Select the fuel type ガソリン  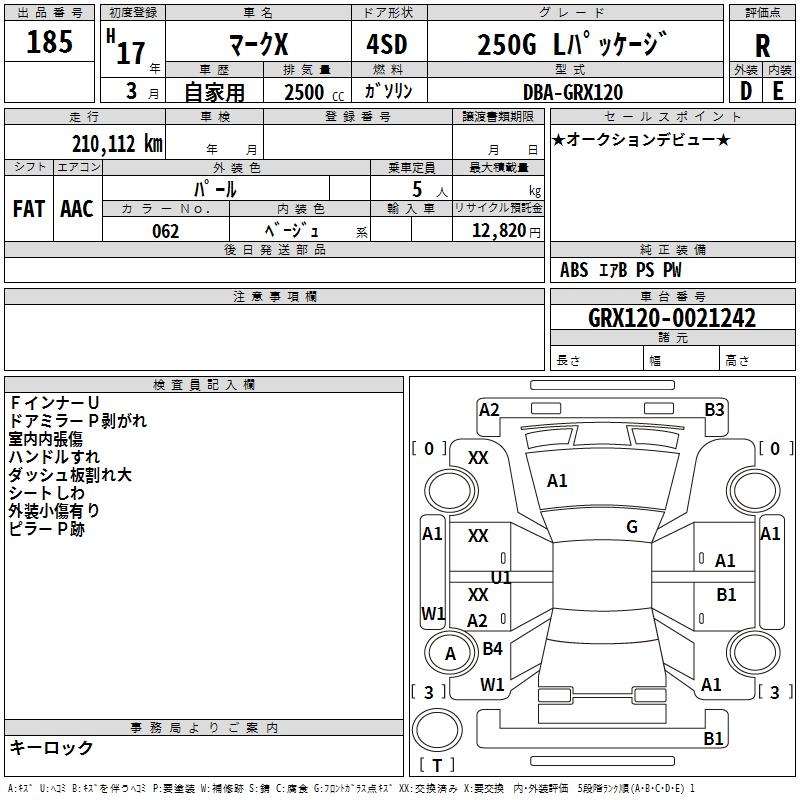tap(388, 91)
